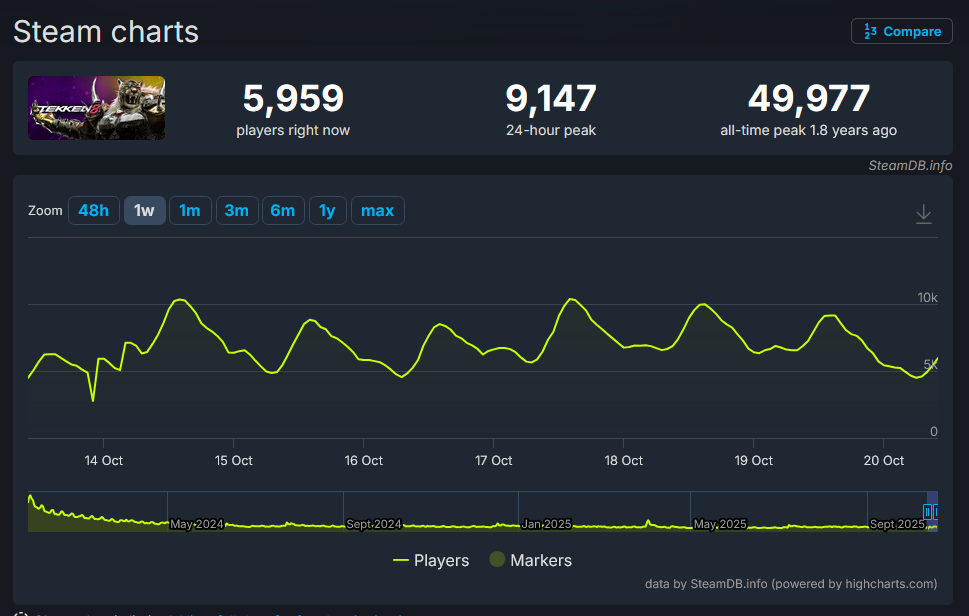The image size is (969, 616).
Task: Show max range of chart
Action: coord(378,211)
